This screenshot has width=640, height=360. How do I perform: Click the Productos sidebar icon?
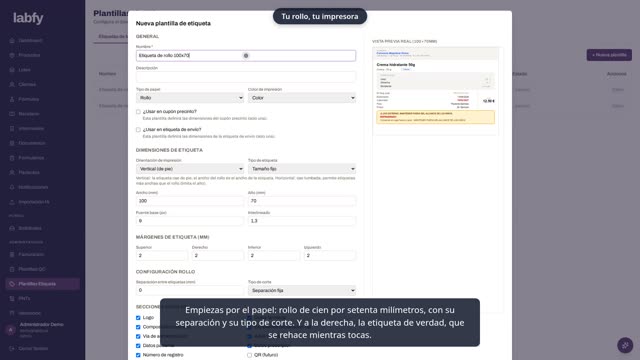pos(12,55)
